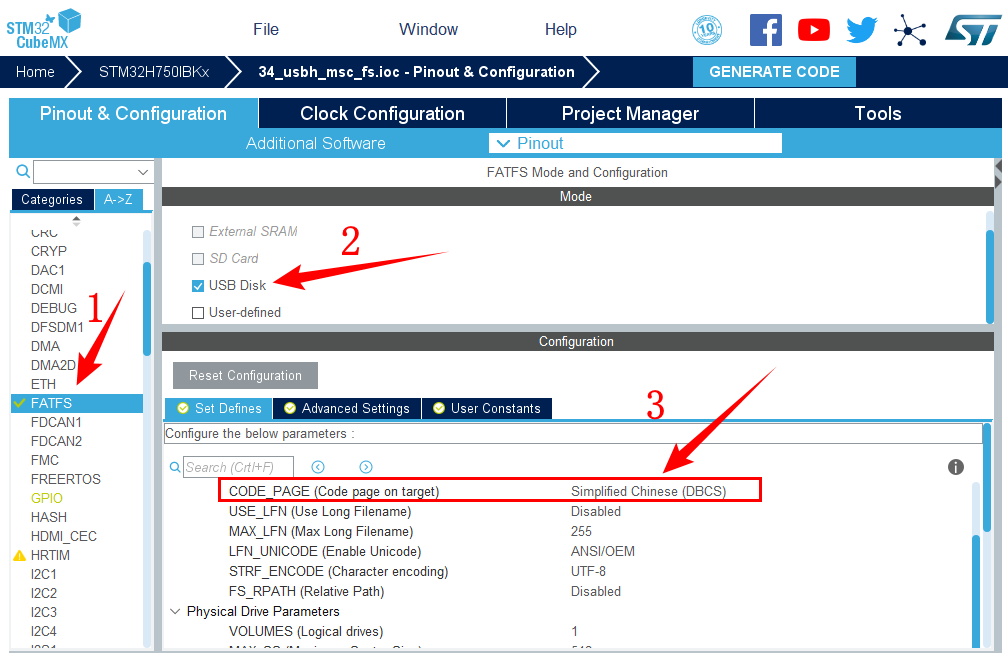Click the ST community network icon
Screen dimensions: 1008x661
click(x=909, y=30)
